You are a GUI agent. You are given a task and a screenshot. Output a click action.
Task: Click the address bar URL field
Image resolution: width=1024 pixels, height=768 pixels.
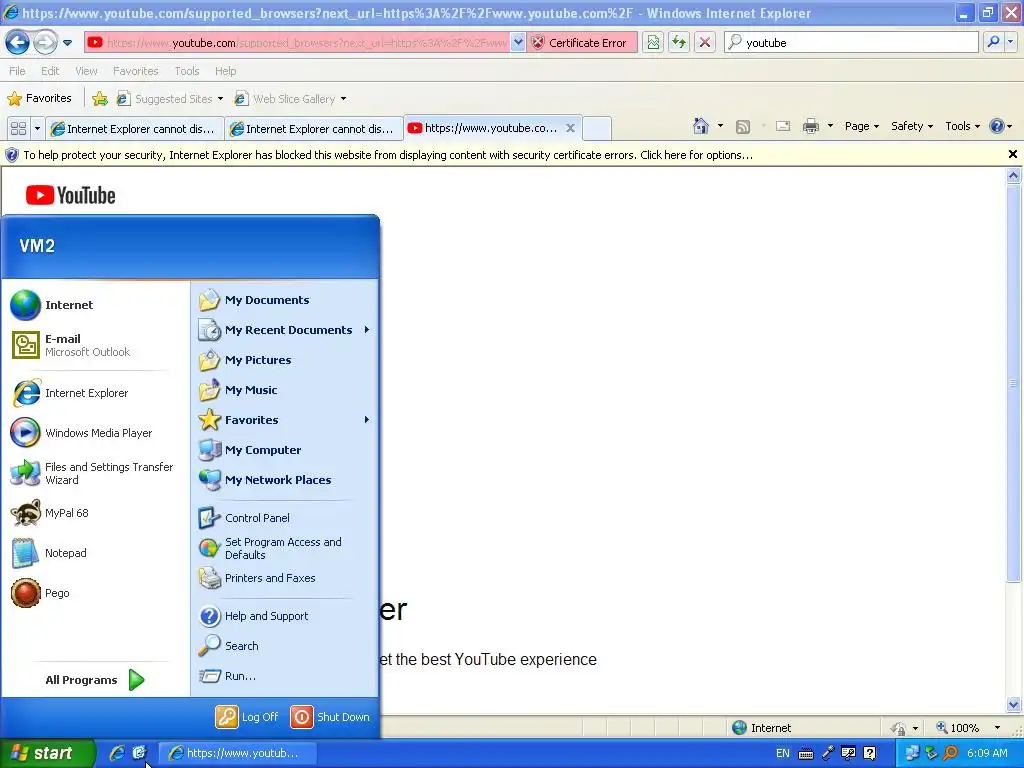tap(297, 43)
